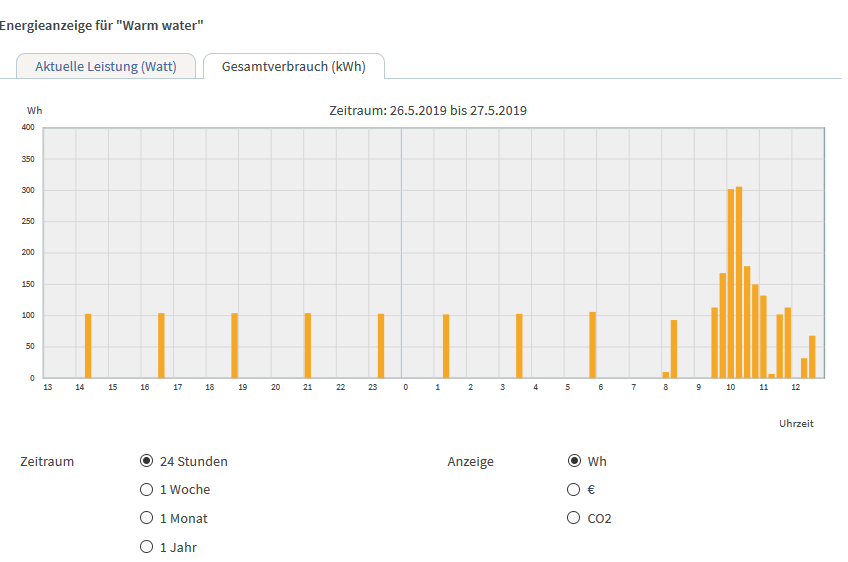Screen dimensions: 848x562
Task: Click the tiny bar at 8 o'clock
Action: pos(666,375)
